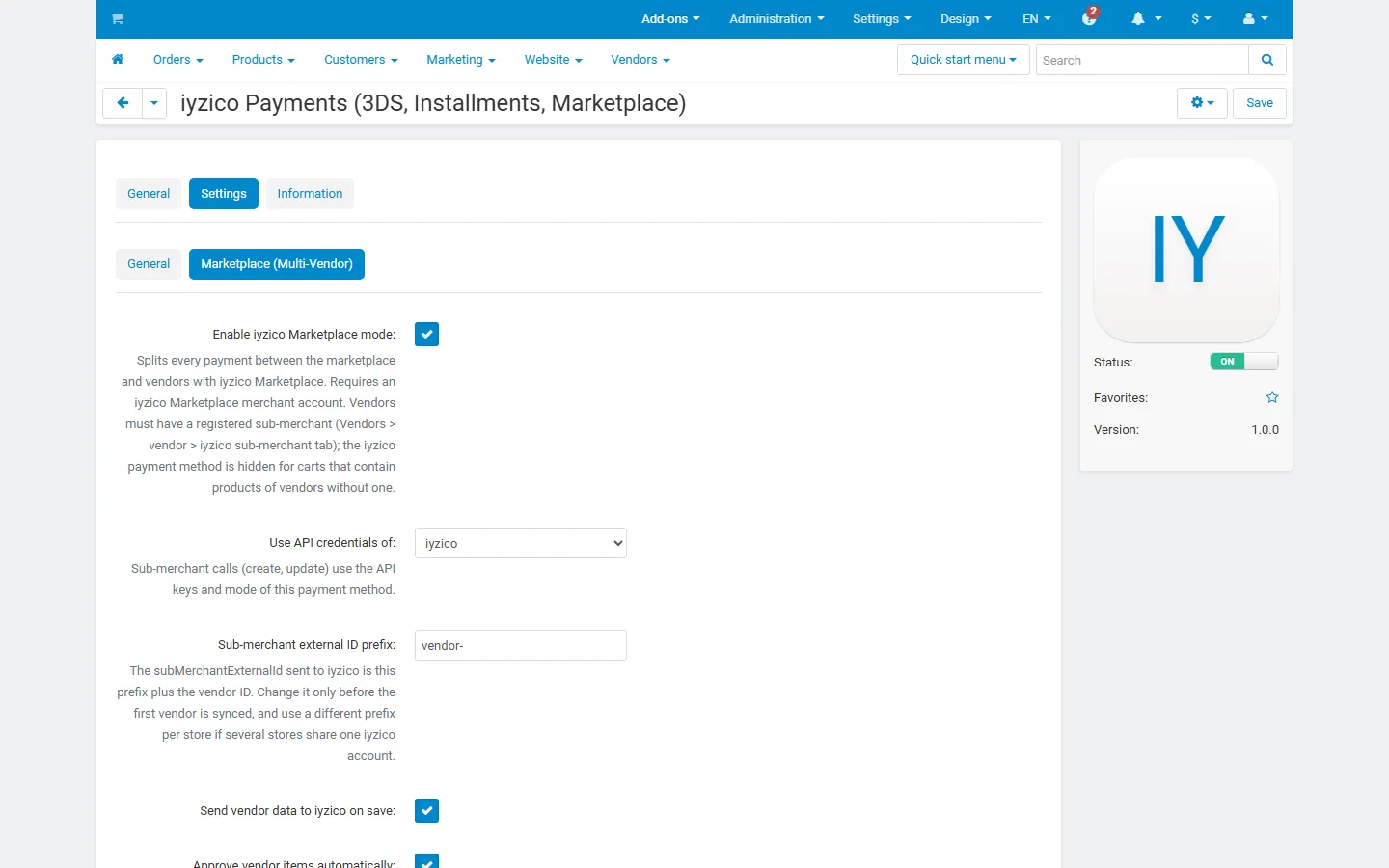
Task: Open the Quick start menu dropdown
Action: click(964, 60)
